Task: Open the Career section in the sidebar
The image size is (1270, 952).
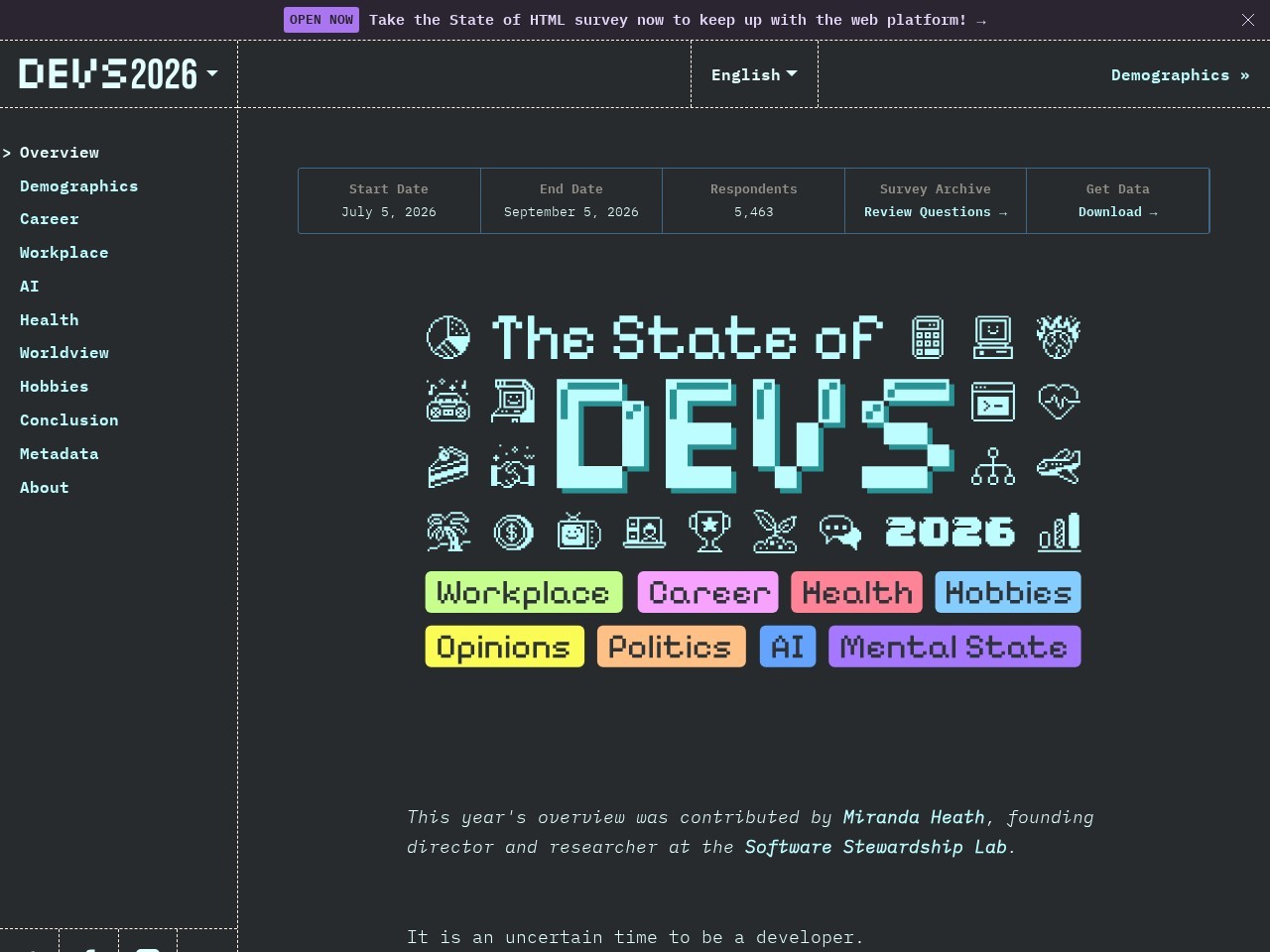Action: click(x=50, y=219)
